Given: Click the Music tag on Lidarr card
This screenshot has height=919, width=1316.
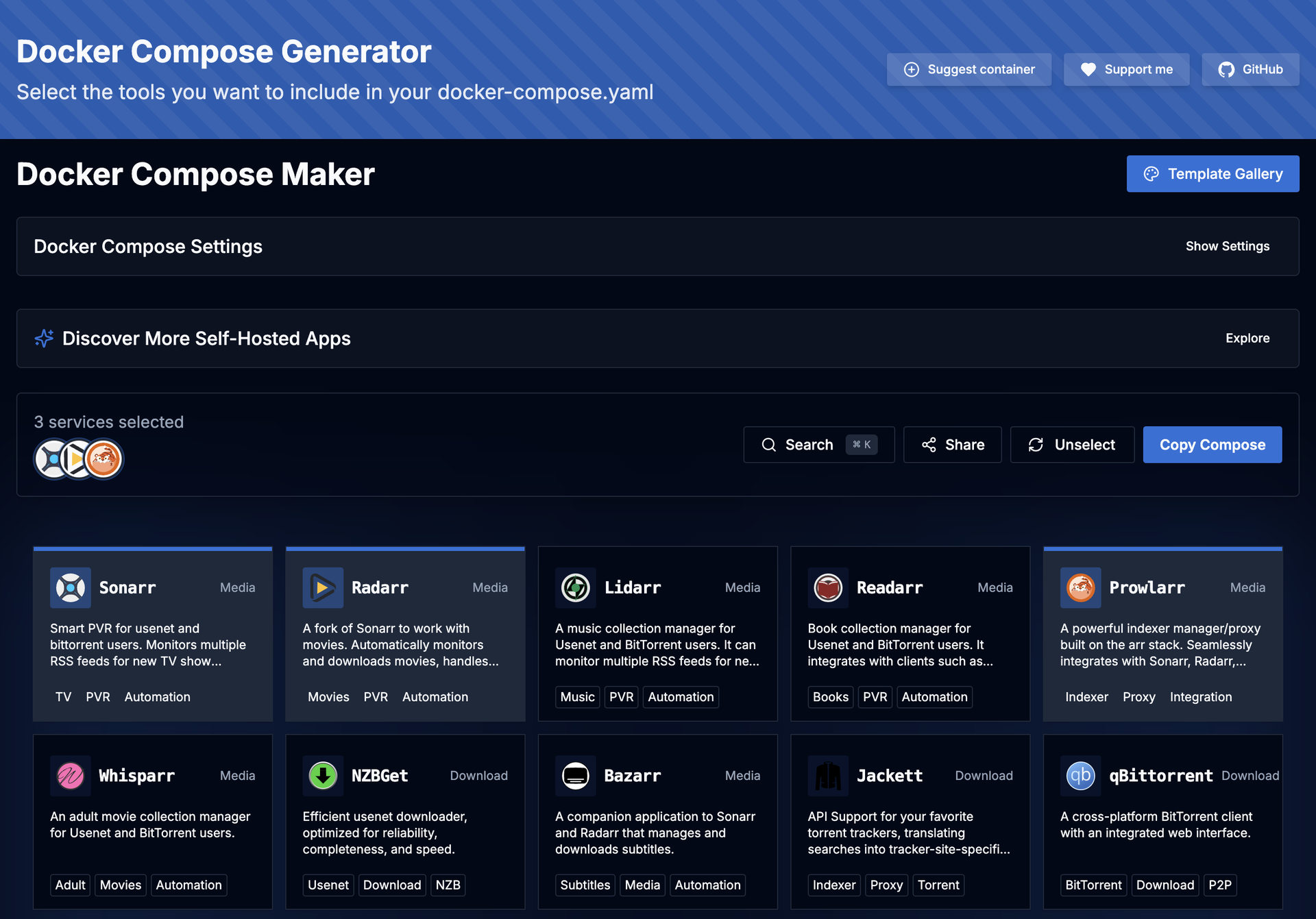Looking at the screenshot, I should pos(577,697).
